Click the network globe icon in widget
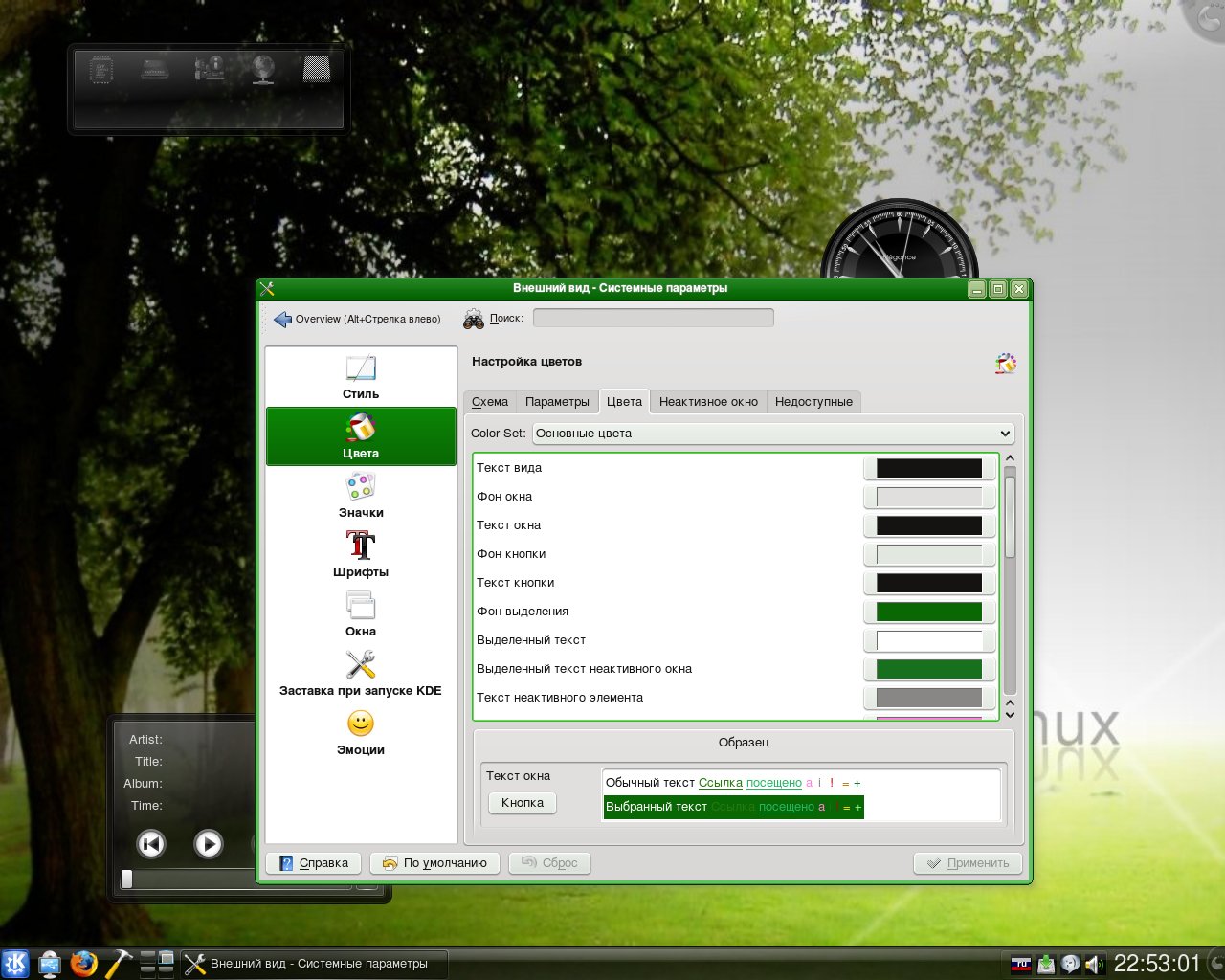The image size is (1225, 980). pyautogui.click(x=263, y=69)
